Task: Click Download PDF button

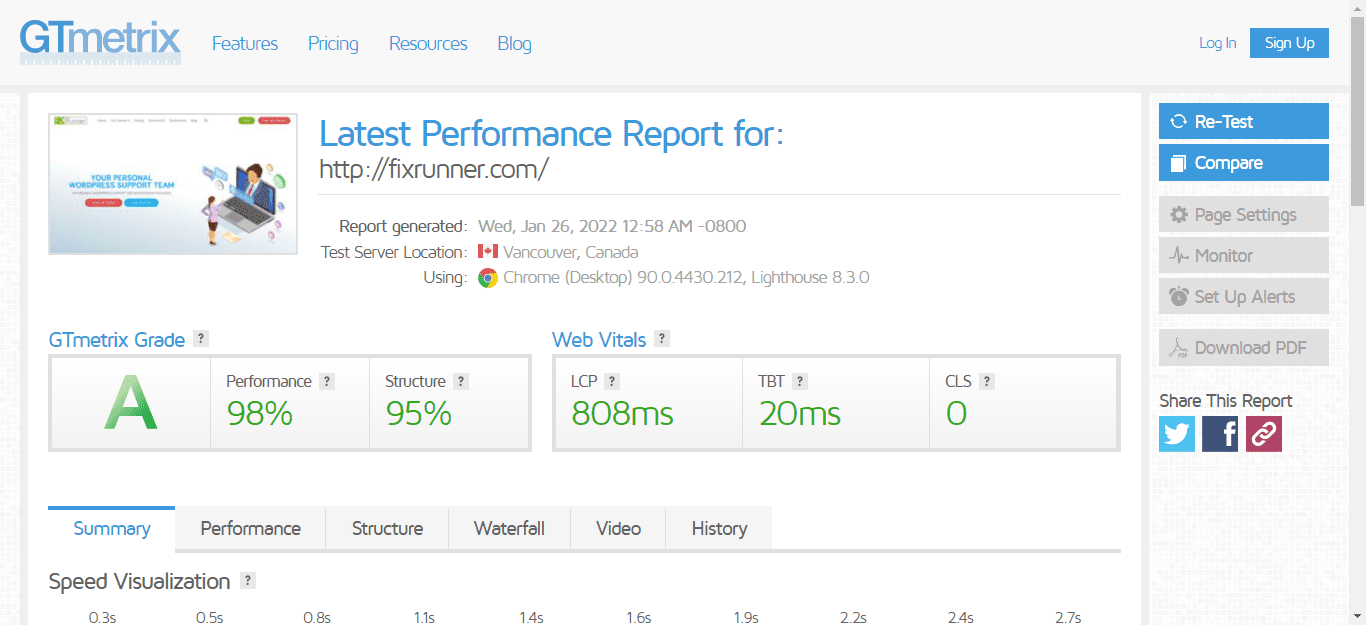Action: click(1244, 348)
